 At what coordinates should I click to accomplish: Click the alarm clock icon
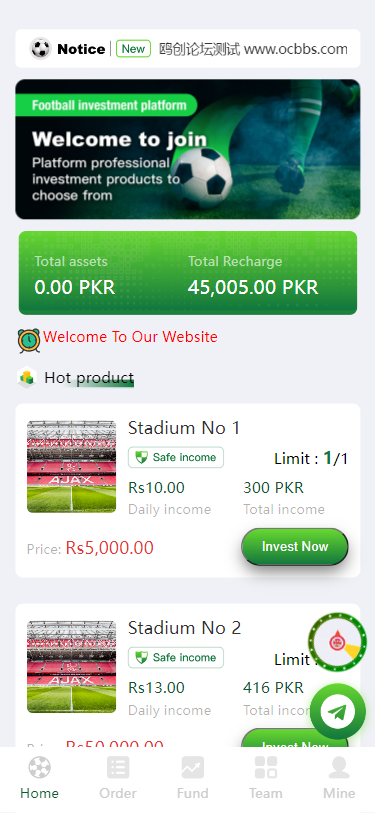(x=29, y=341)
